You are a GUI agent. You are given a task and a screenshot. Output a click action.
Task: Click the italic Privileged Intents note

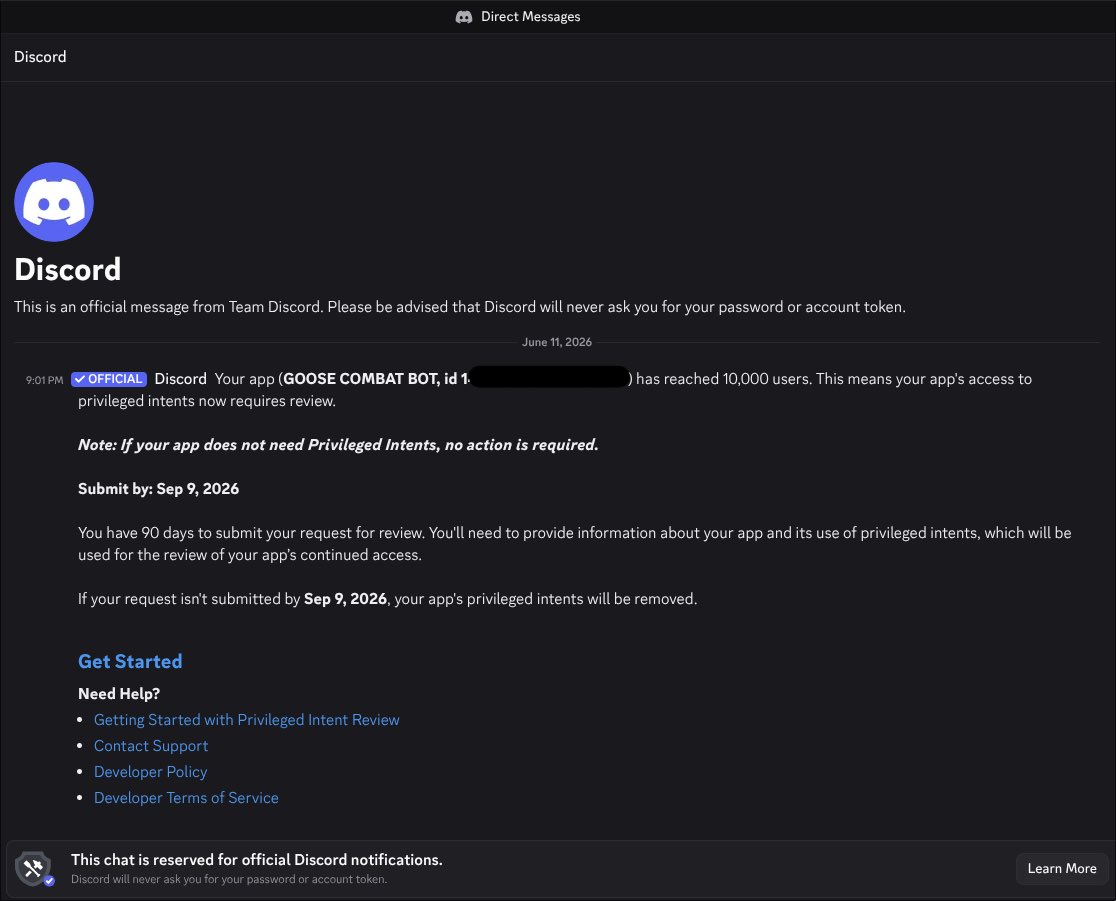(338, 445)
